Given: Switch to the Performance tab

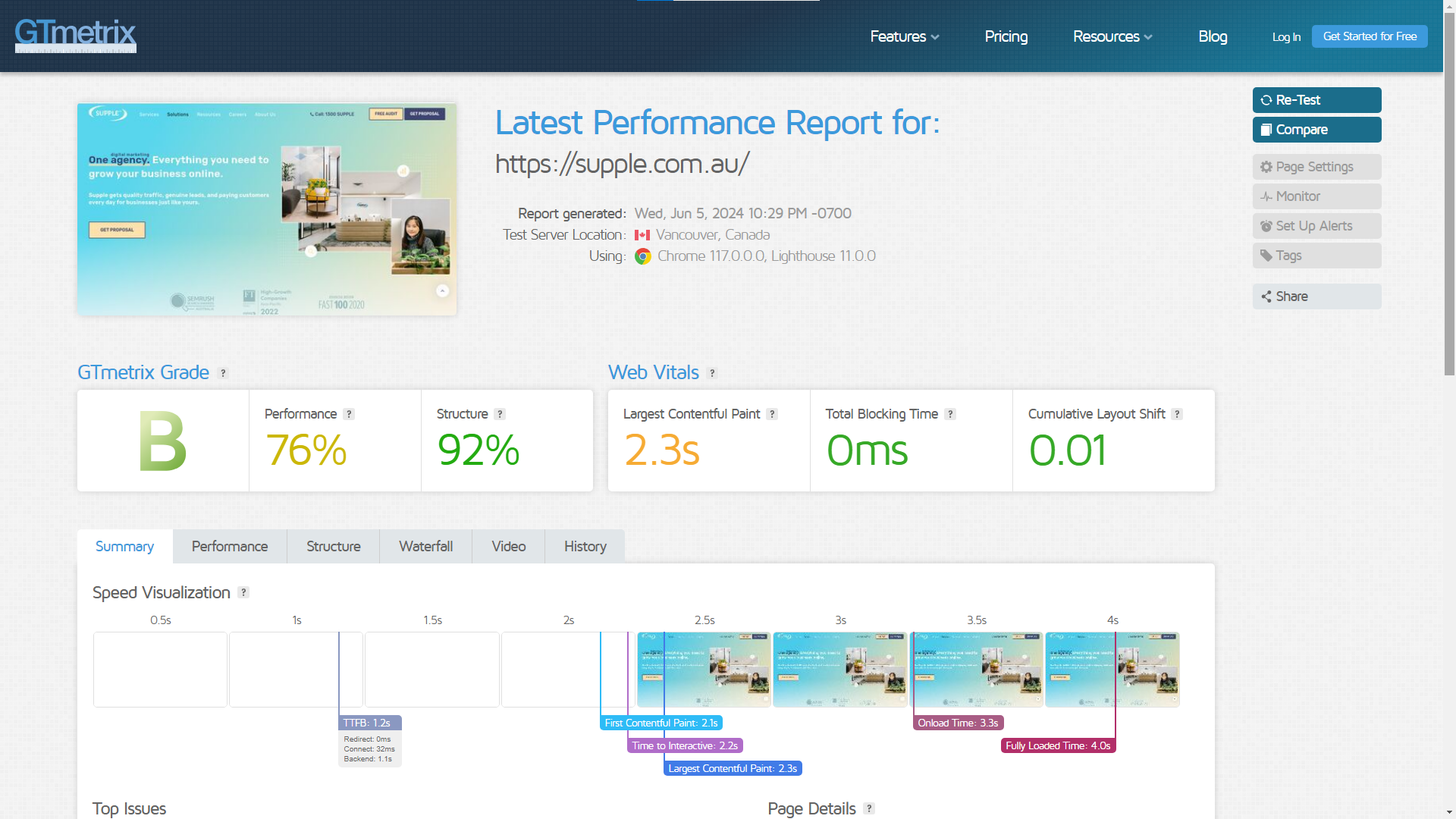Looking at the screenshot, I should (x=230, y=547).
